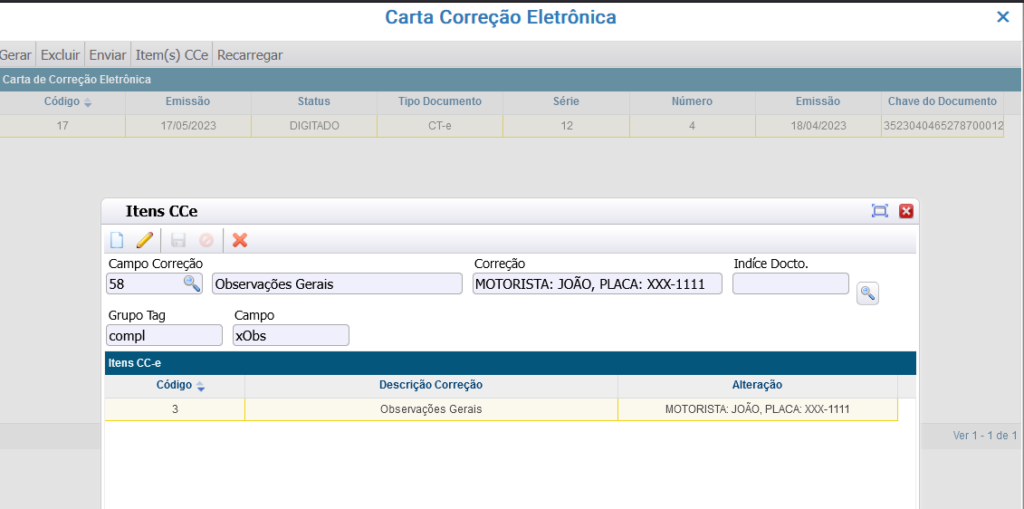Close the Itens CCe dialog
Image resolution: width=1024 pixels, height=509 pixels.
pyautogui.click(x=906, y=211)
